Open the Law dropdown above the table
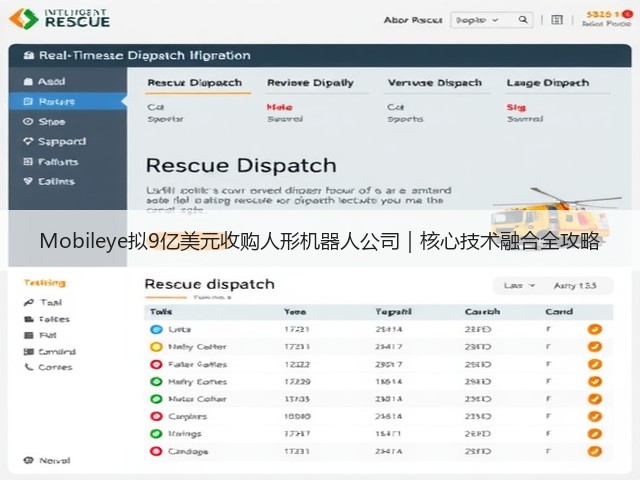 point(519,285)
